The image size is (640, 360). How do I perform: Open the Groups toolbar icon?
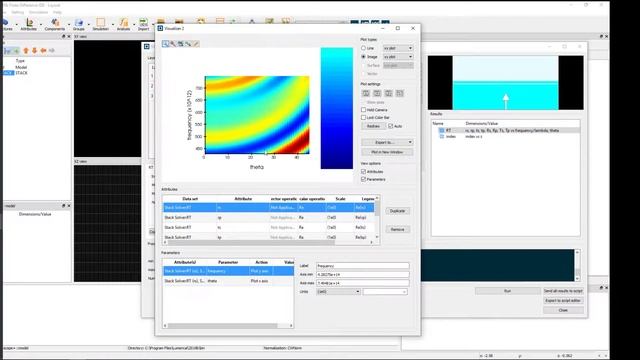[x=79, y=24]
